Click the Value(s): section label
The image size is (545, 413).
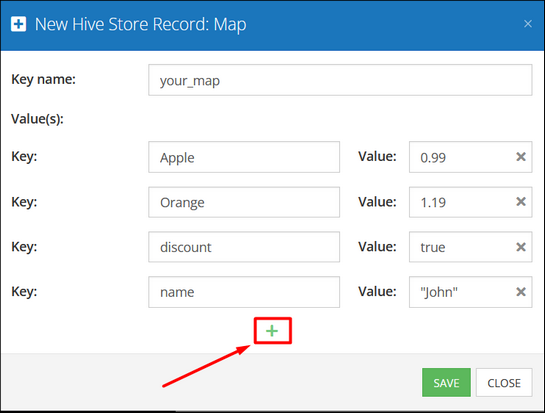pyautogui.click(x=38, y=119)
